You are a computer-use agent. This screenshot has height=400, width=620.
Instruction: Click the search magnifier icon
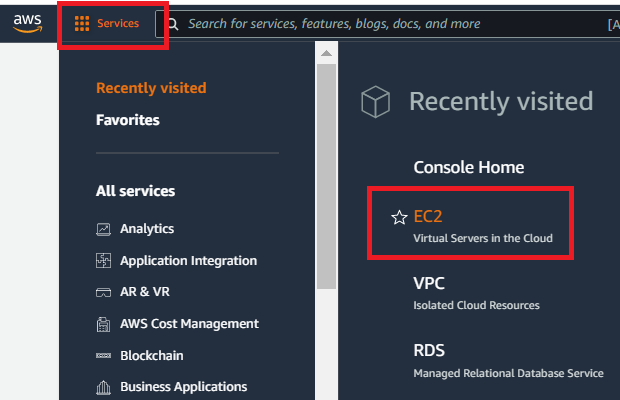(x=172, y=24)
